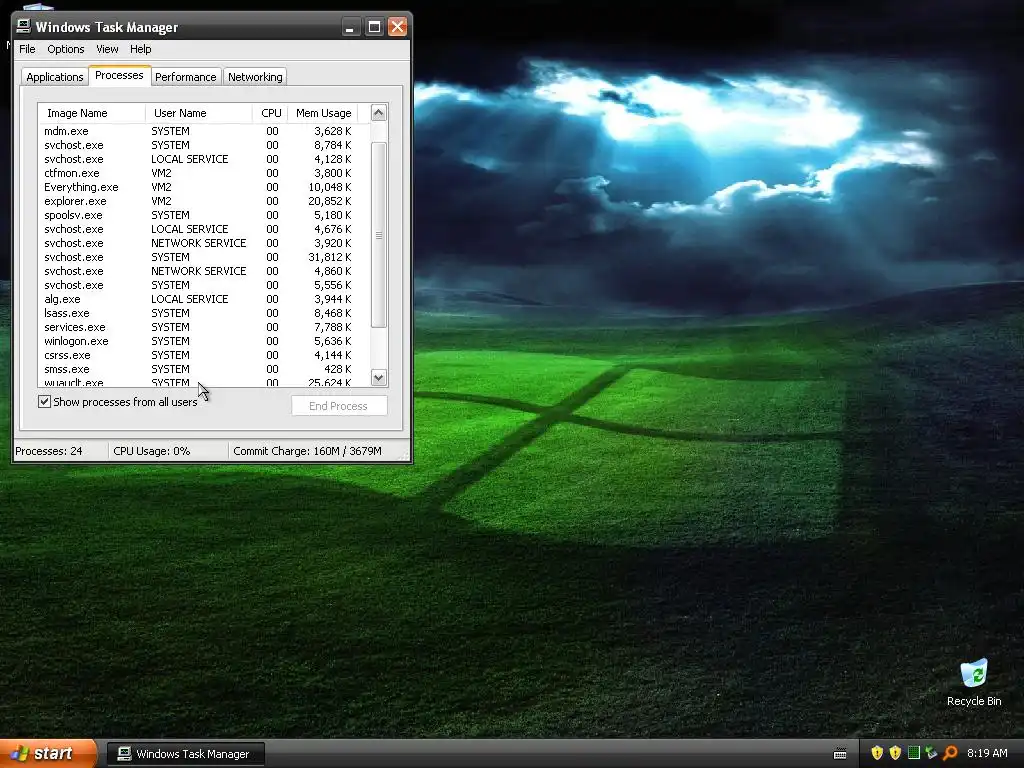Click the Task Manager title bar icon

point(24,26)
